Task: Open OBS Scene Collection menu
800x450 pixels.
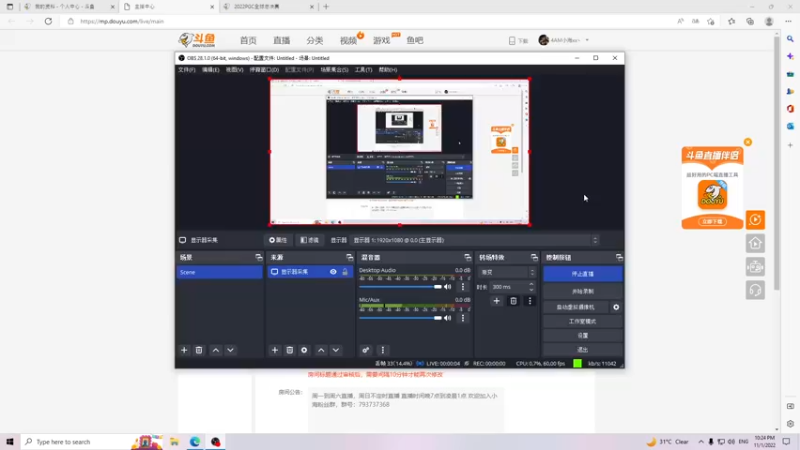Action: [x=334, y=70]
